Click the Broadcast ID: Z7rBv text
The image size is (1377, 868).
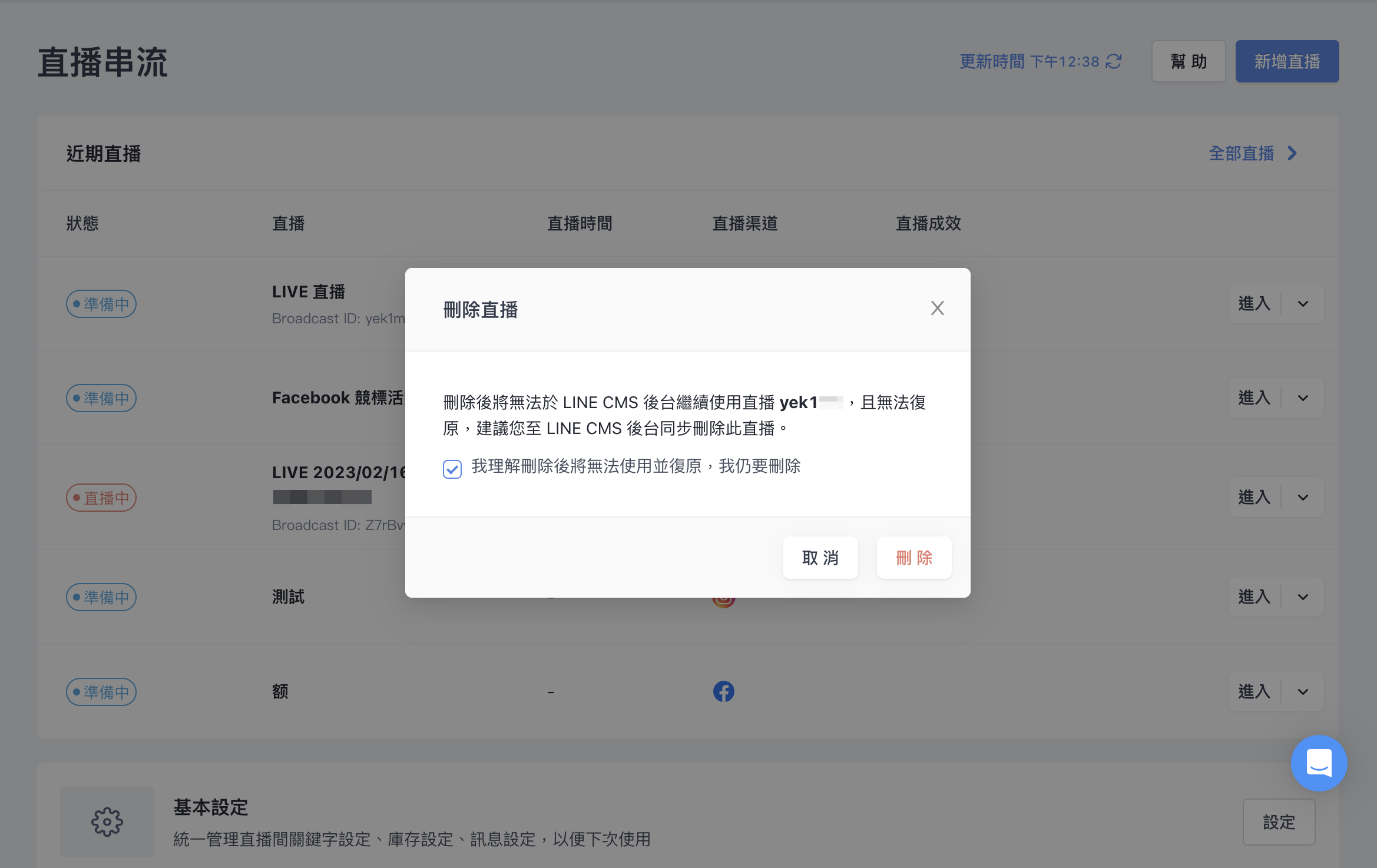(x=339, y=525)
